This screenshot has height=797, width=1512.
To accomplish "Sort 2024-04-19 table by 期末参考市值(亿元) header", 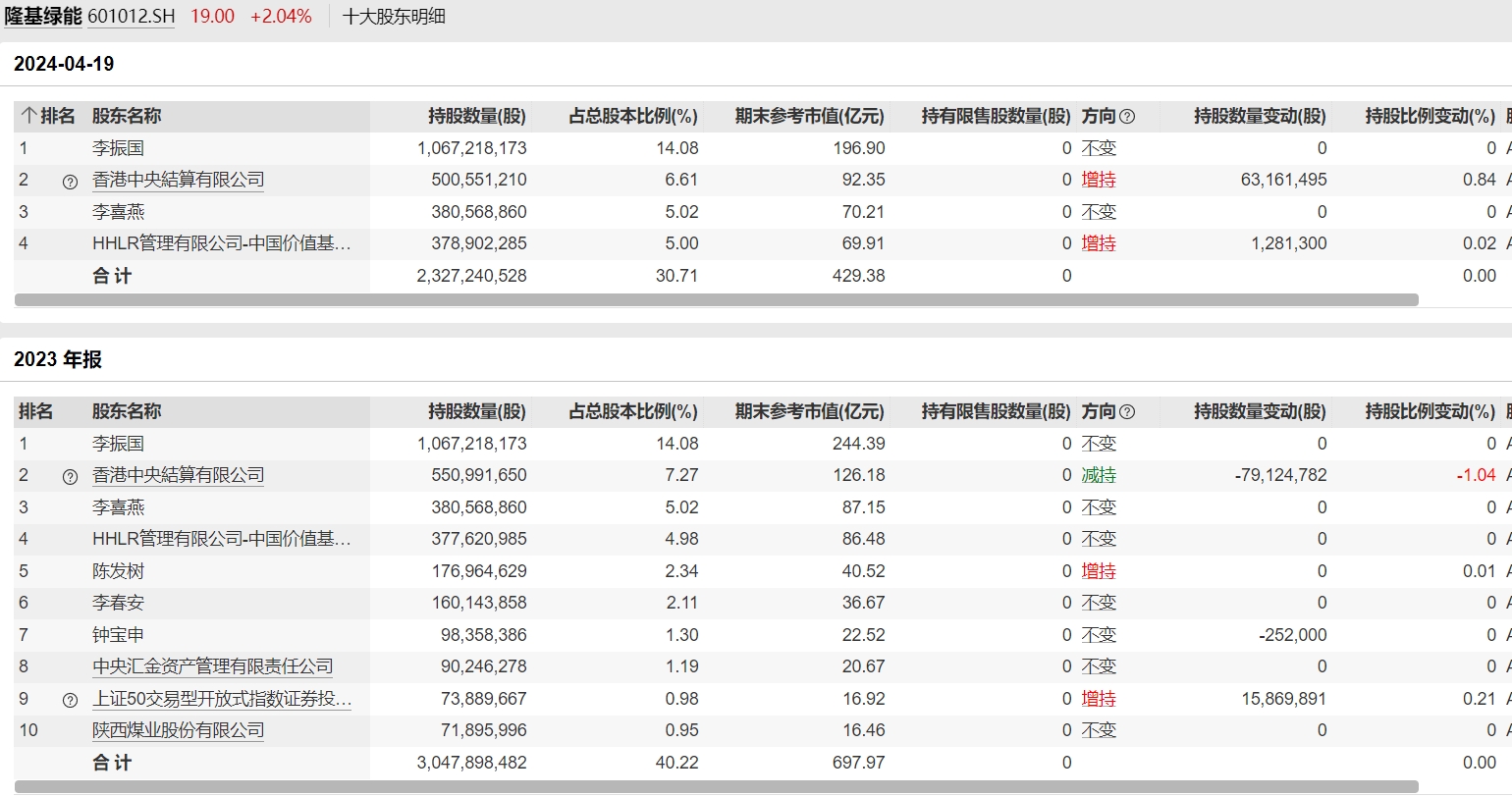I will pos(810,116).
